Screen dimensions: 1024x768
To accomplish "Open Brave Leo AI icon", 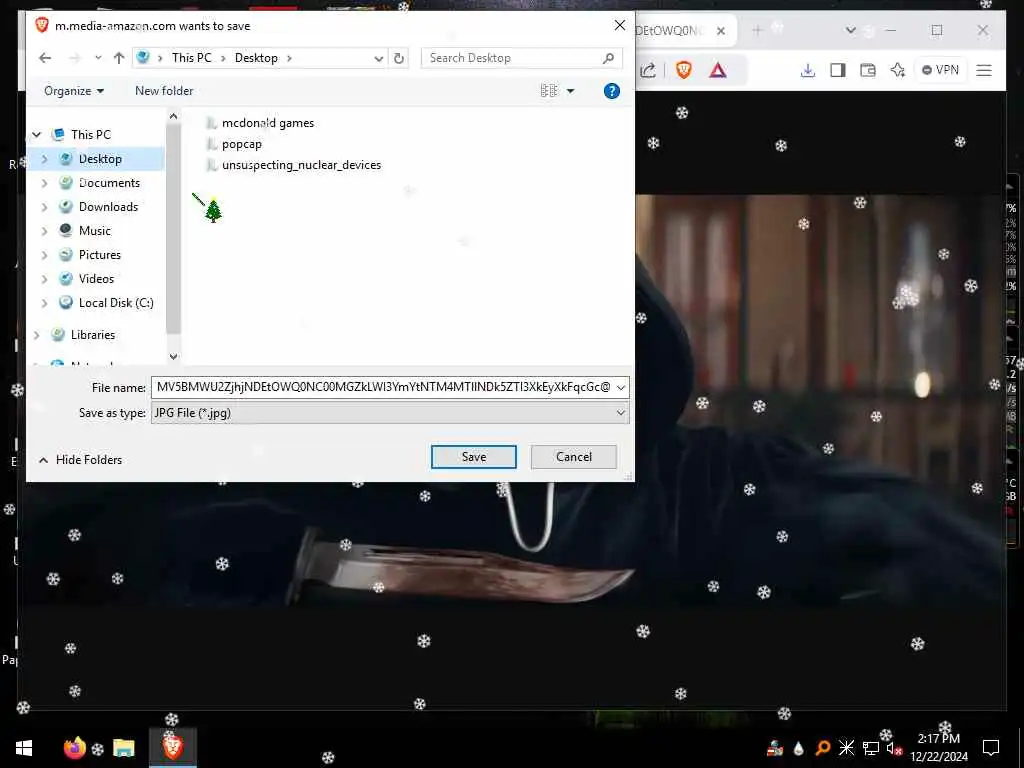I will click(898, 70).
